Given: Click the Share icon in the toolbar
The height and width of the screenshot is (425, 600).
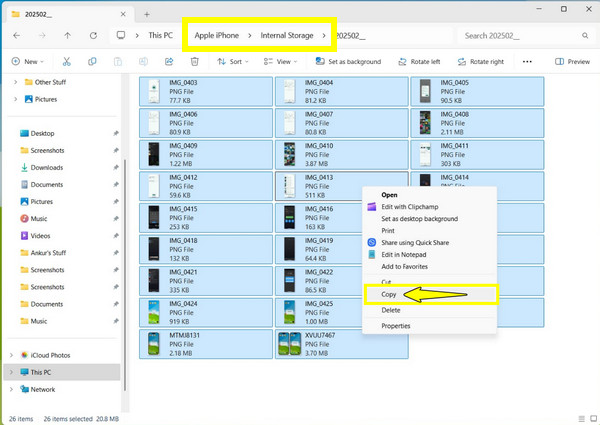Looking at the screenshot, I should (x=169, y=61).
